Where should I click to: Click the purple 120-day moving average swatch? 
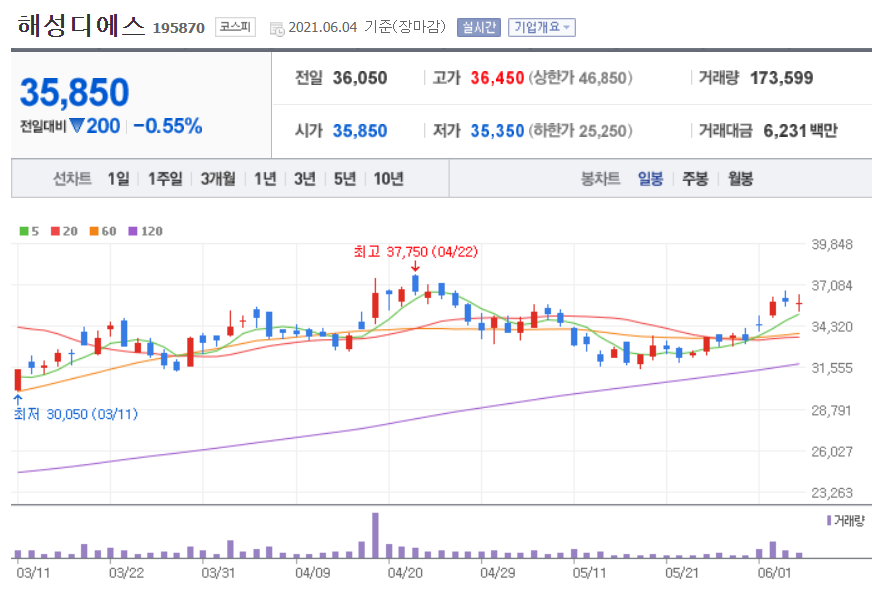click(133, 231)
